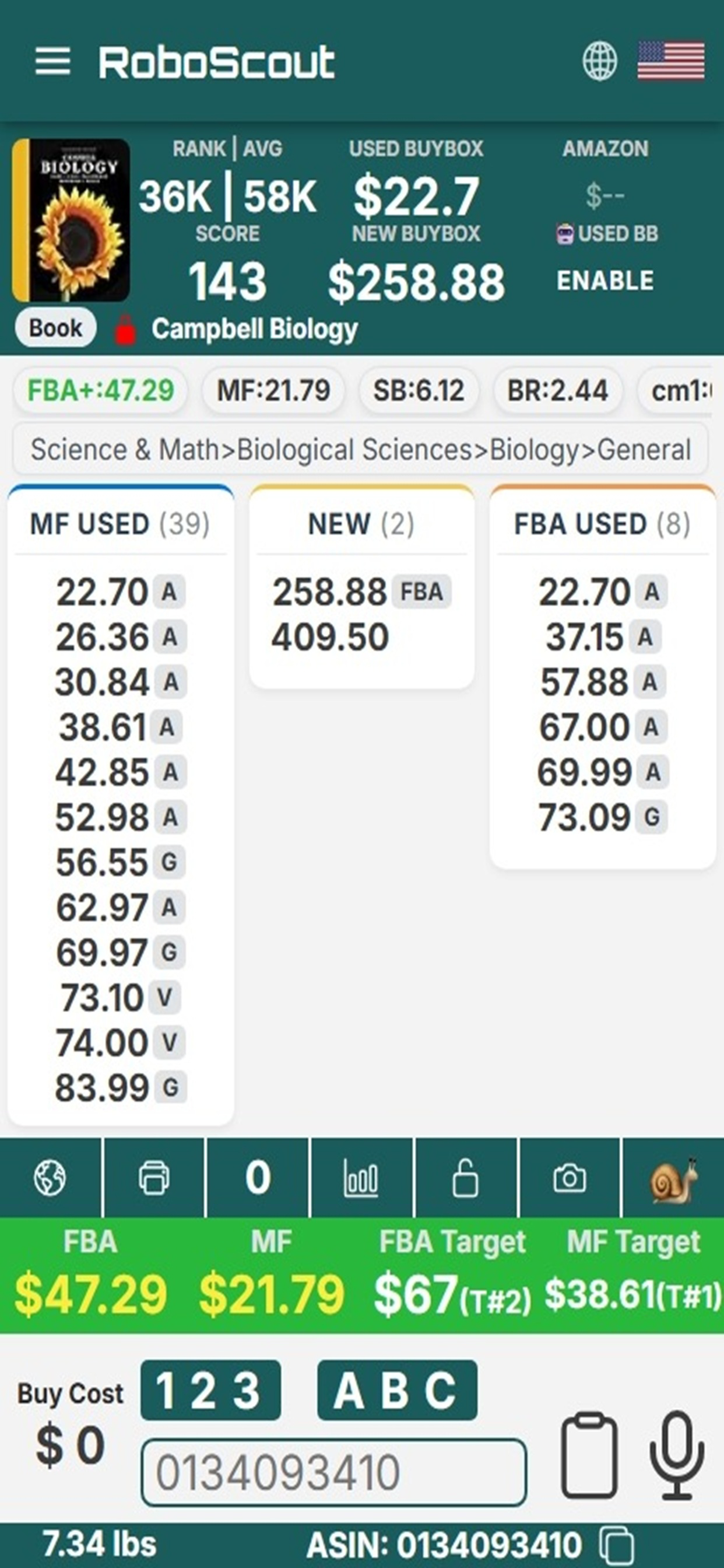Click the earth icon in bottom toolbar
Image resolution: width=724 pixels, height=1568 pixels.
tap(50, 1177)
